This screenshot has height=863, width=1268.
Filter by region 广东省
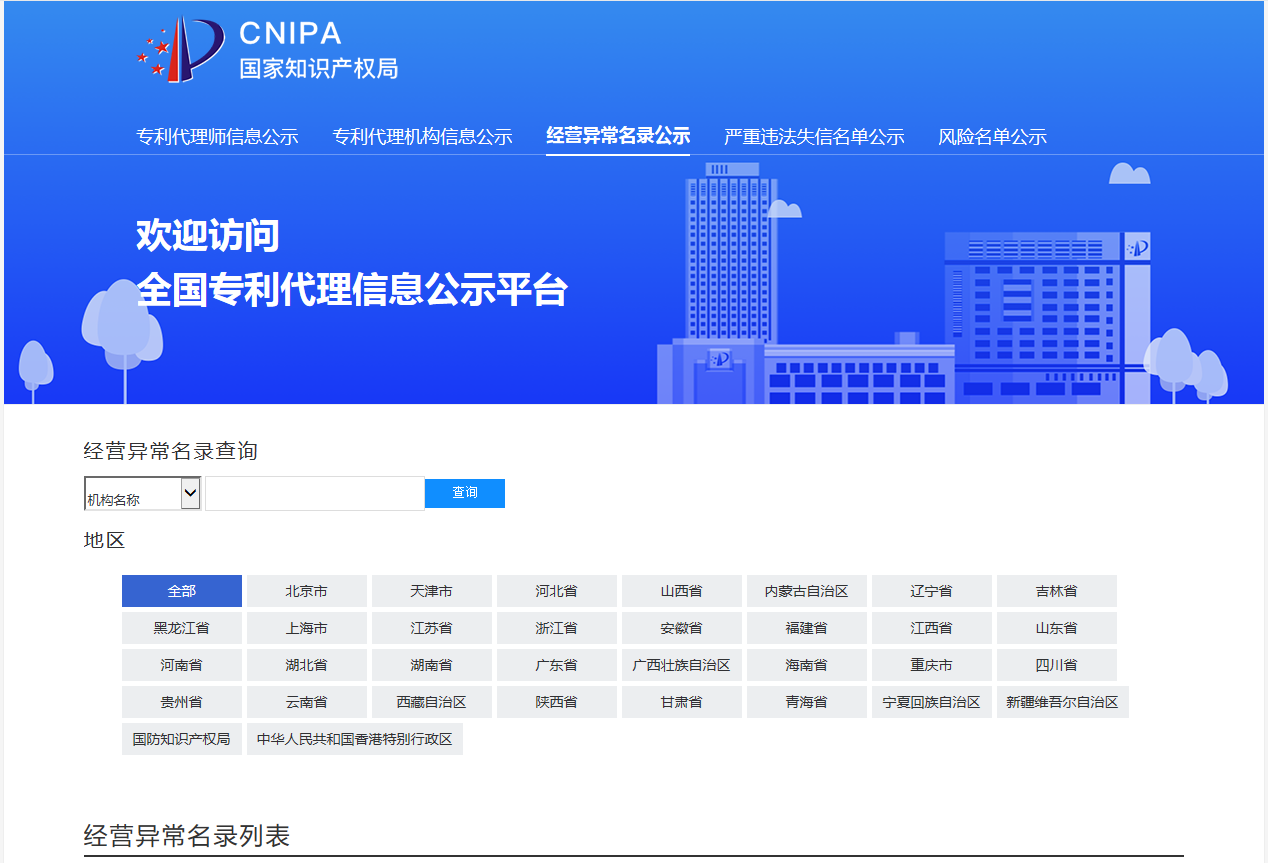click(557, 665)
